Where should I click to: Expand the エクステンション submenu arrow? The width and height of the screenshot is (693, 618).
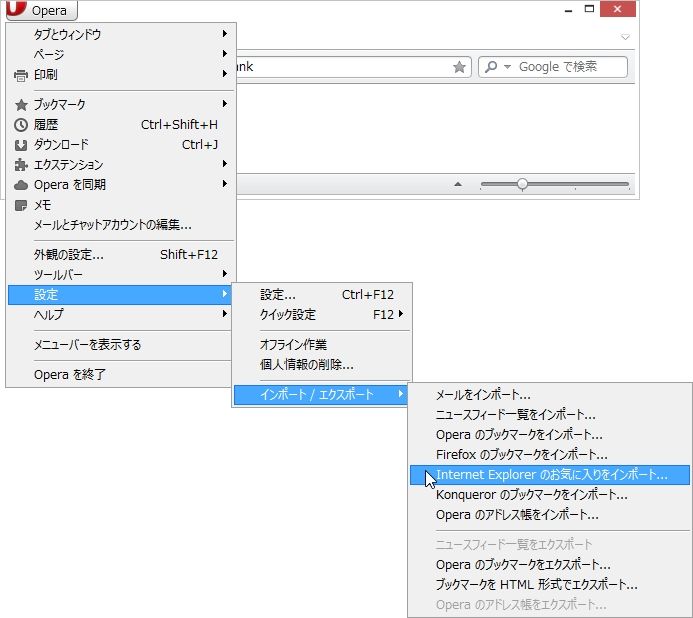(x=225, y=164)
